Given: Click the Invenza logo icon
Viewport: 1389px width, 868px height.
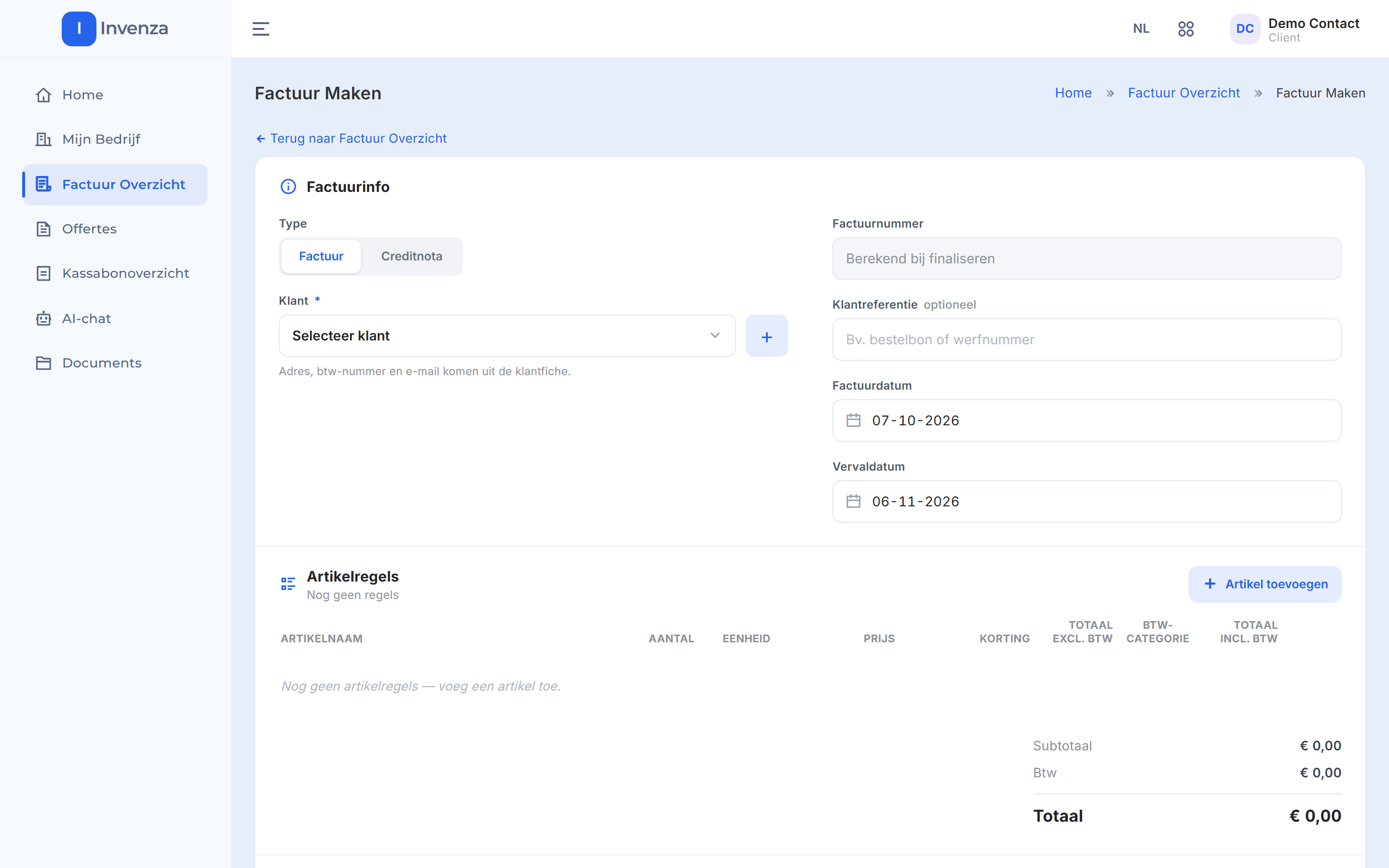Looking at the screenshot, I should [79, 29].
